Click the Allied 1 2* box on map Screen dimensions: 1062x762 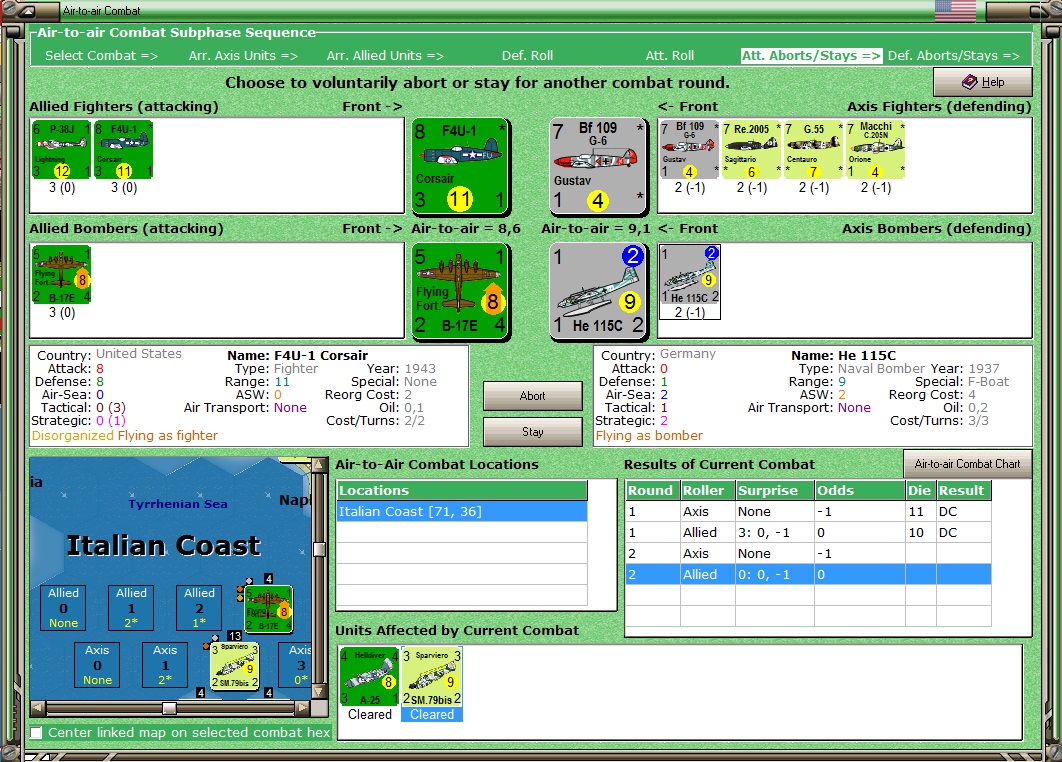pos(131,608)
